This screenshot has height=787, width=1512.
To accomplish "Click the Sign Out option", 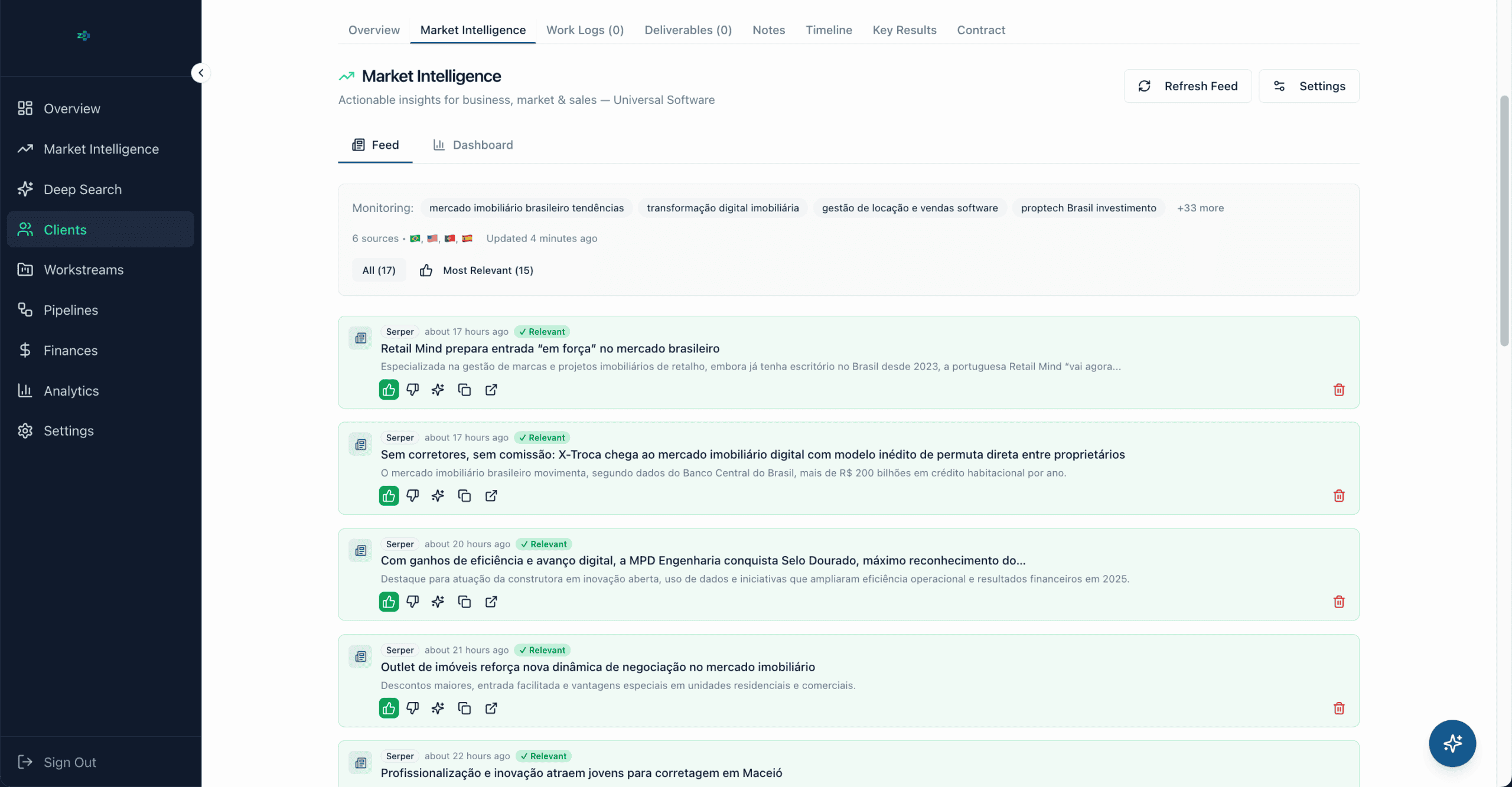I will click(70, 762).
